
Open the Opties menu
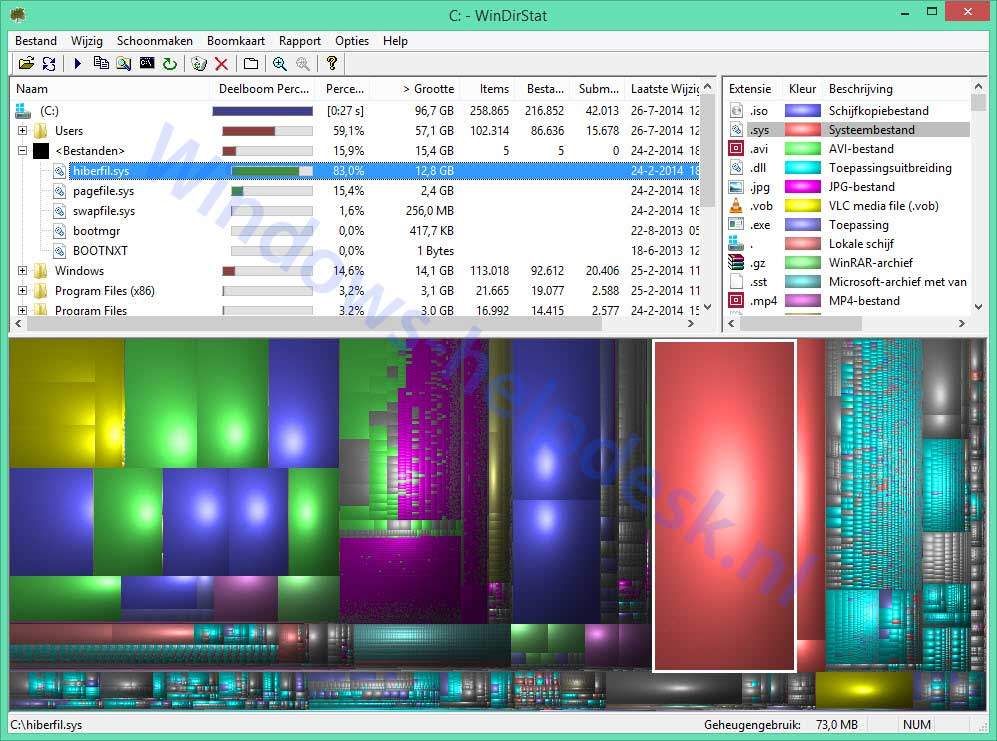(352, 41)
